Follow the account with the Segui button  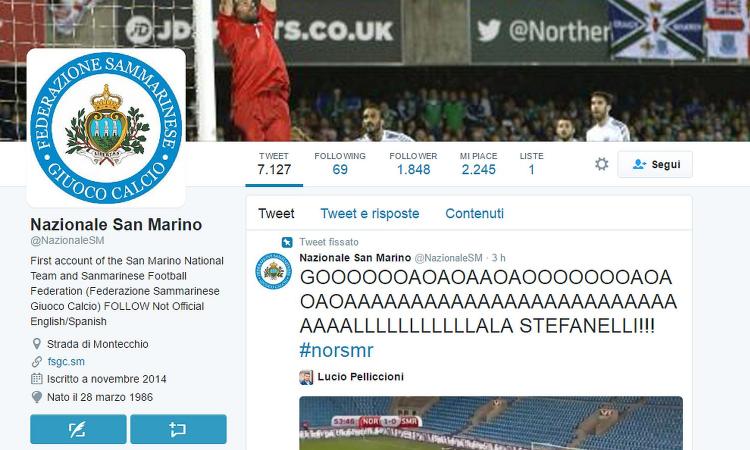point(655,165)
